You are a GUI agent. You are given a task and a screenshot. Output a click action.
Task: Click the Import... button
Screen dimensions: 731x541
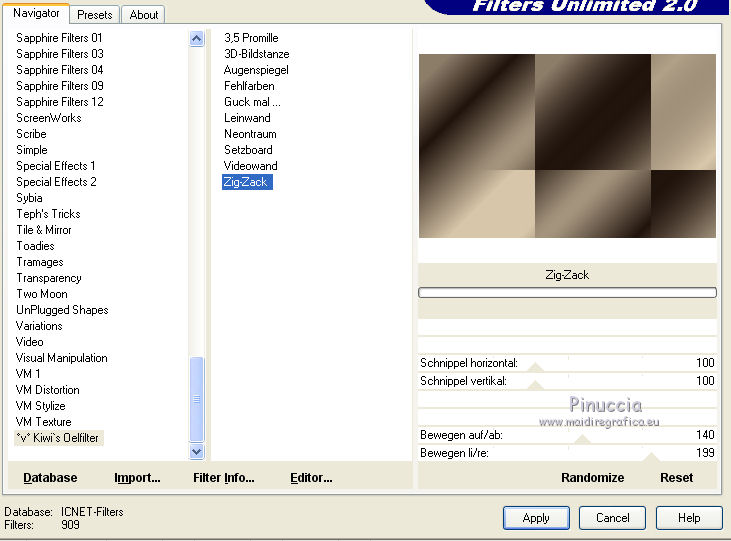[x=137, y=478]
